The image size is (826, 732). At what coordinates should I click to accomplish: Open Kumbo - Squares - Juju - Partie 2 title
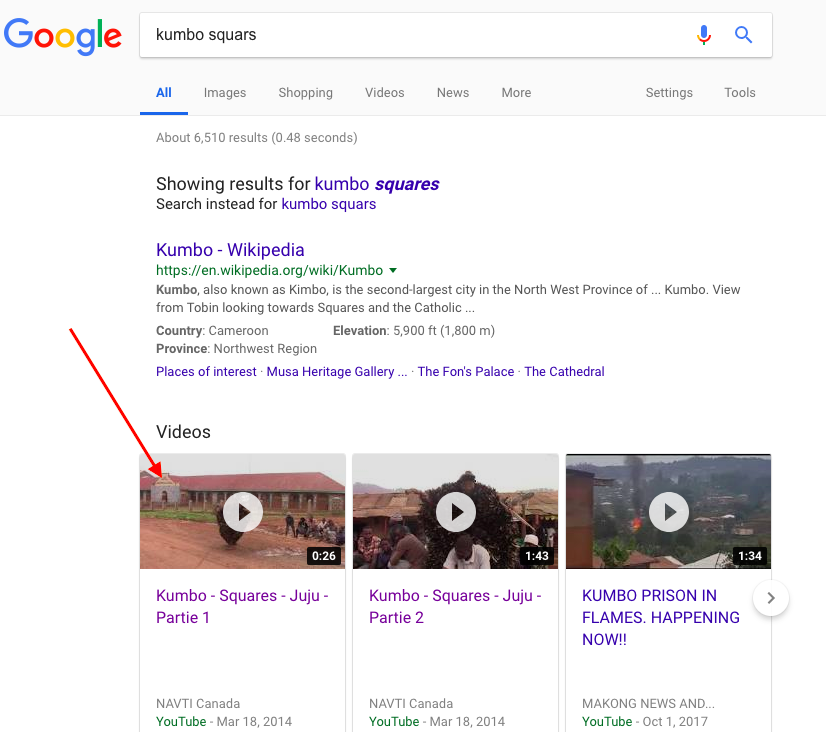pos(455,606)
